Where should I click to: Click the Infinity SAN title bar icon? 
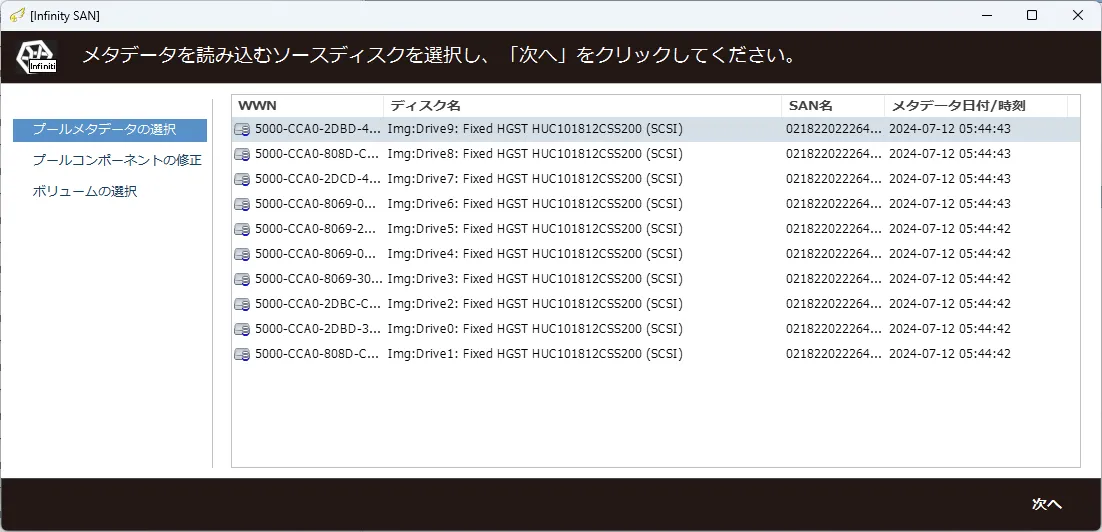point(18,15)
